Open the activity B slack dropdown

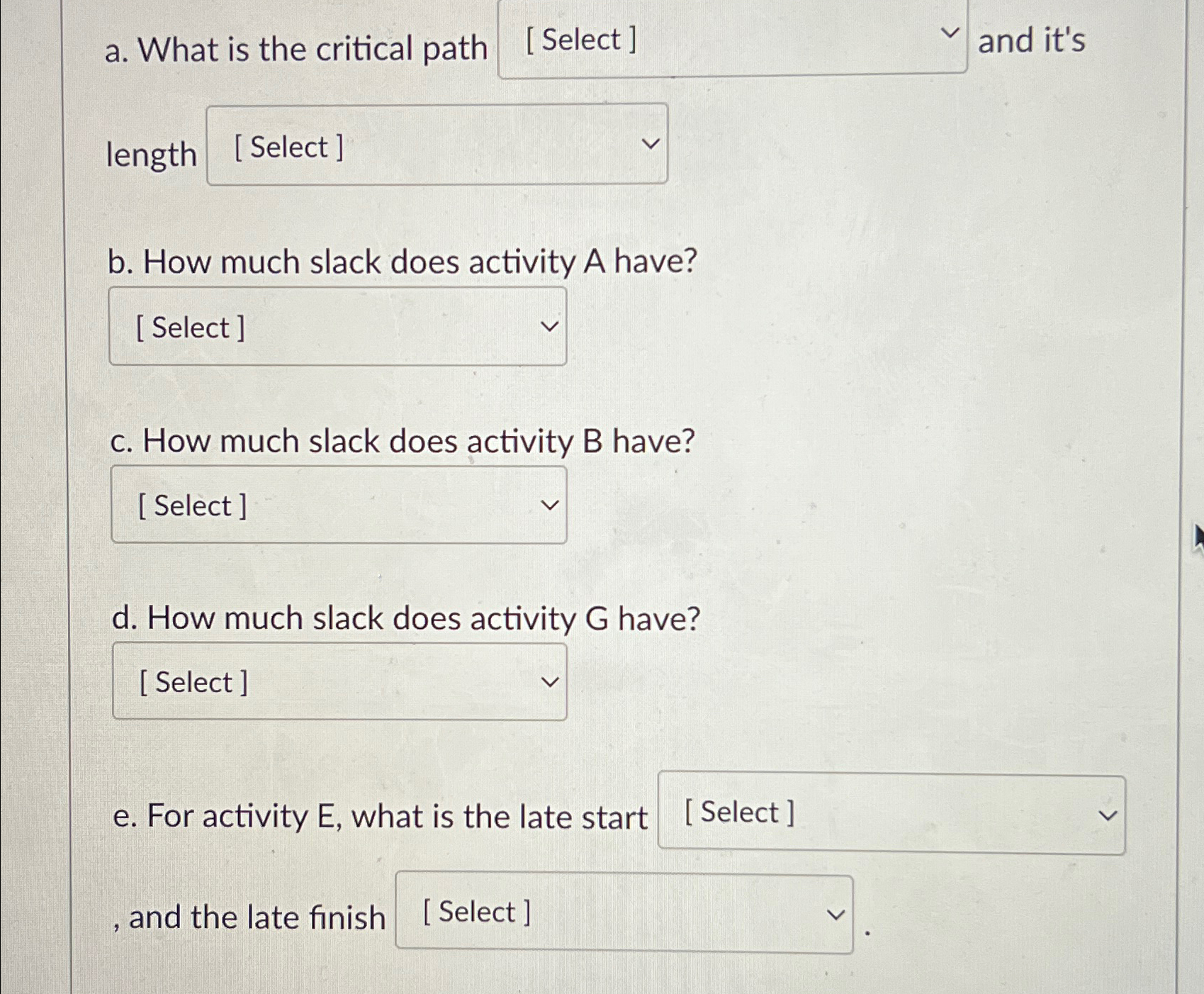(x=338, y=505)
